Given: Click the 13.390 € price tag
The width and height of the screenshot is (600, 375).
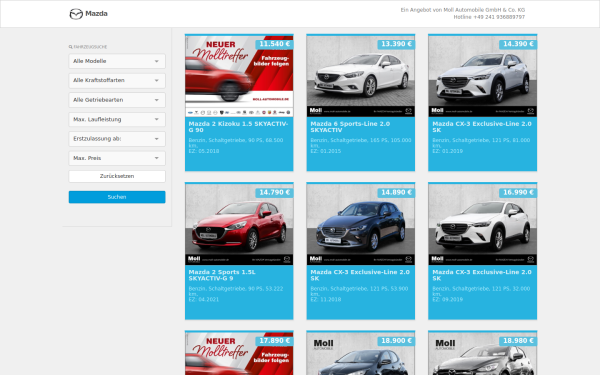Looking at the screenshot, I should (396, 44).
